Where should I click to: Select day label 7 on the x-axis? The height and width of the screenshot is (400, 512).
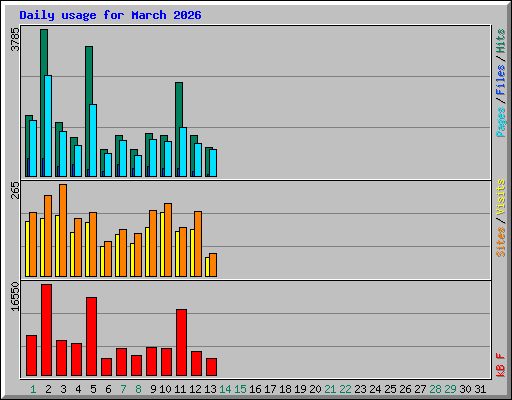(x=123, y=389)
